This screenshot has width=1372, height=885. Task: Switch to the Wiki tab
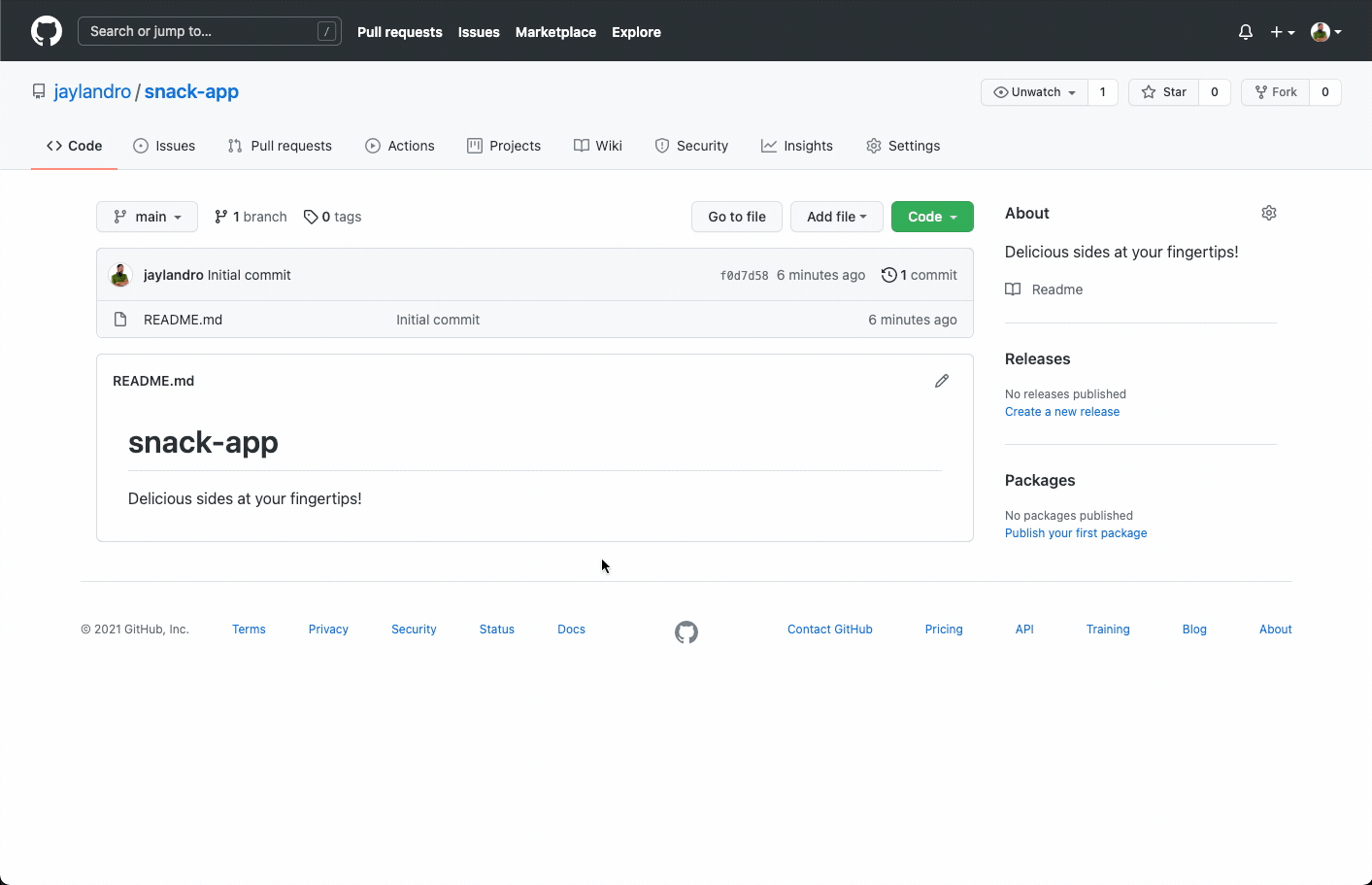[598, 146]
